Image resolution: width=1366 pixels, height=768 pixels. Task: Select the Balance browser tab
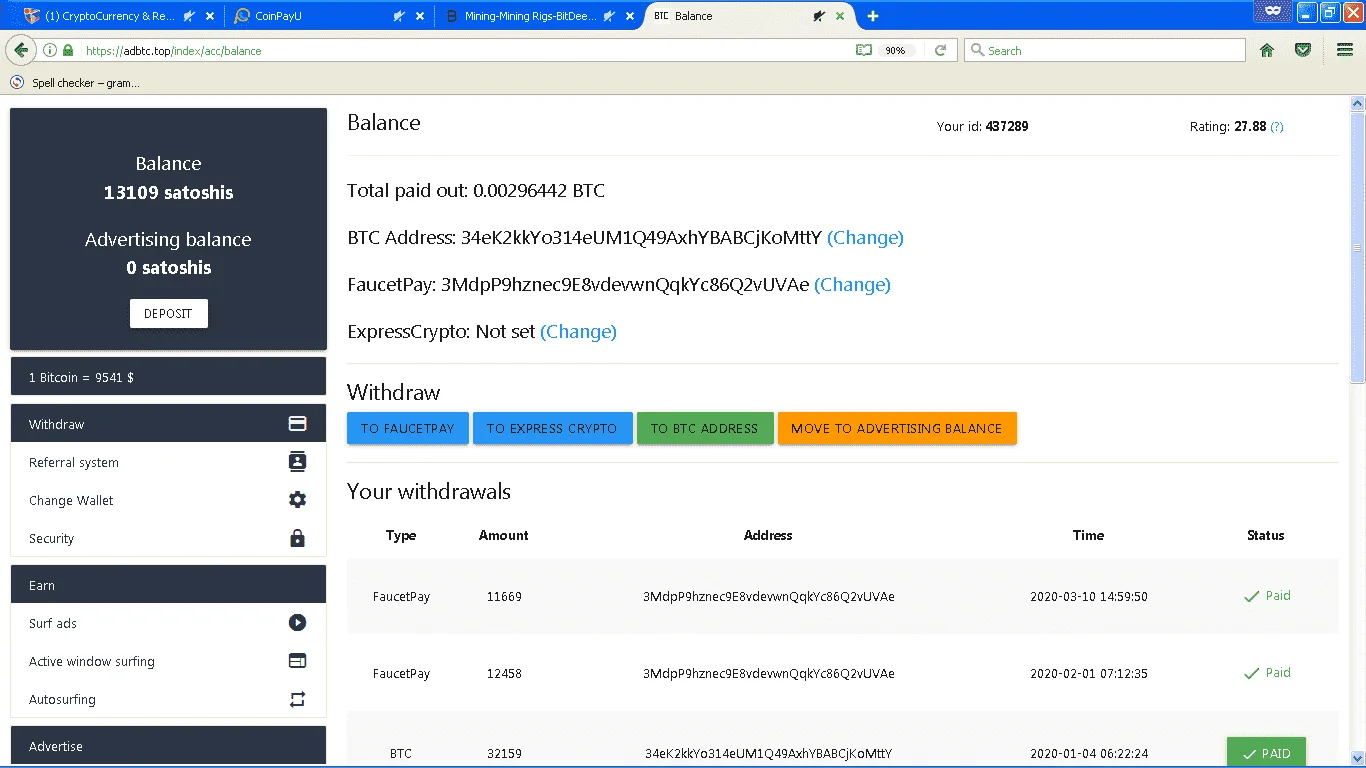tap(749, 16)
